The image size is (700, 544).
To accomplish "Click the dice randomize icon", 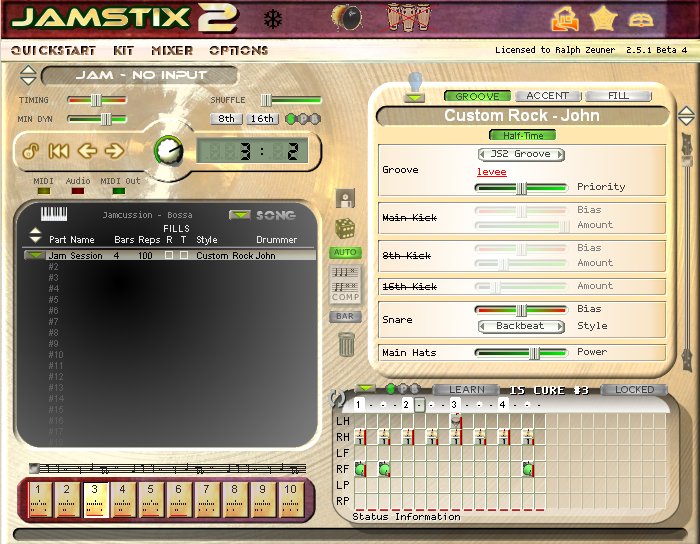I will (345, 228).
